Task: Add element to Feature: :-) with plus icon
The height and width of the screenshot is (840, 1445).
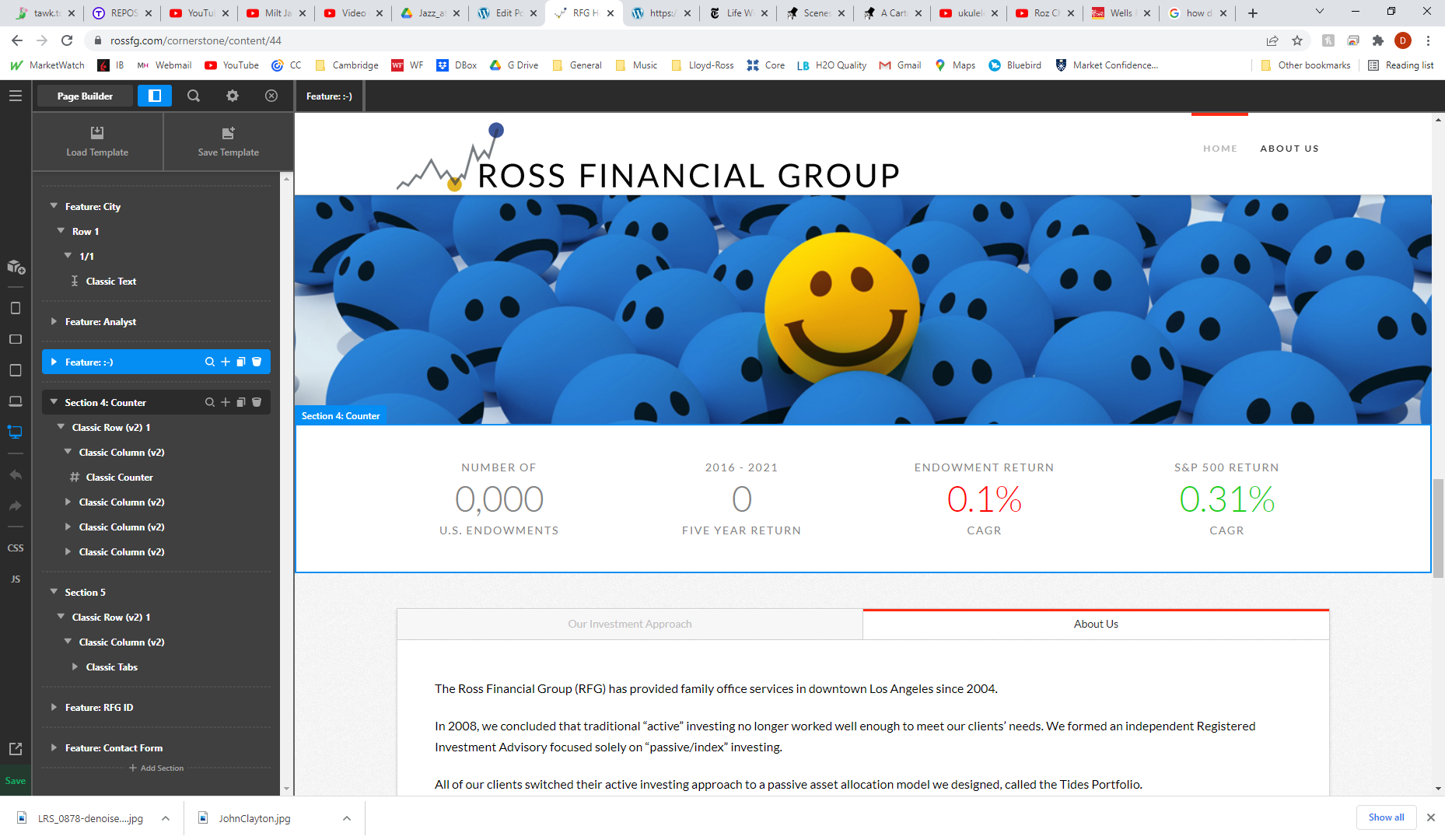Action: pos(226,362)
